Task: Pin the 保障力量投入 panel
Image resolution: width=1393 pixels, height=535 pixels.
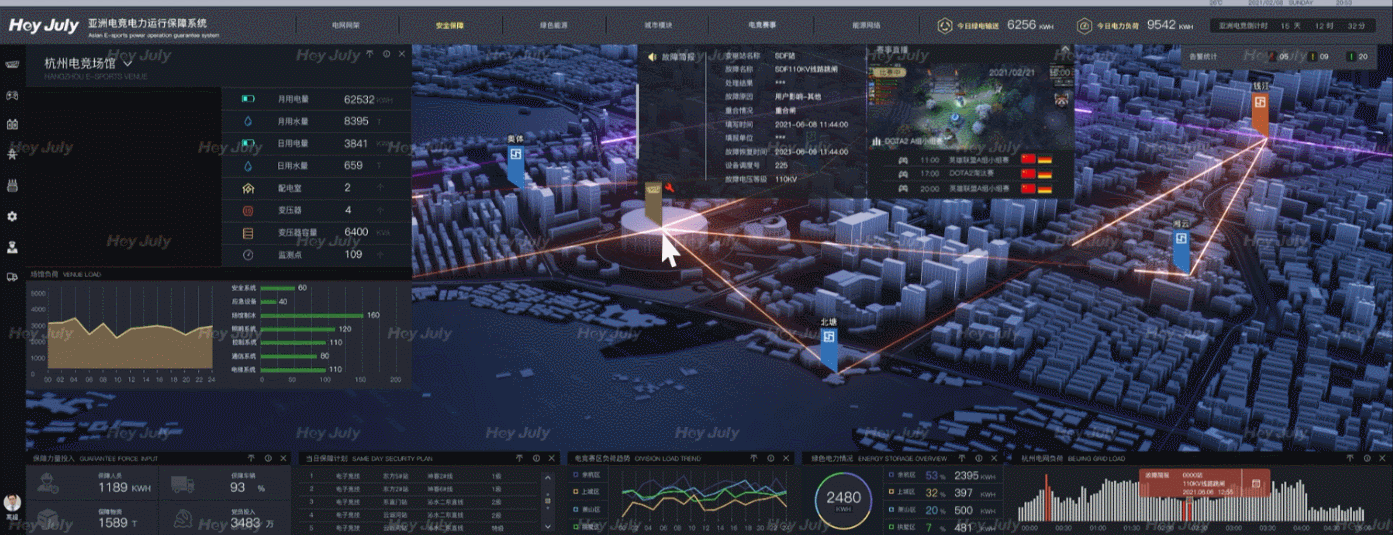Action: click(x=252, y=458)
